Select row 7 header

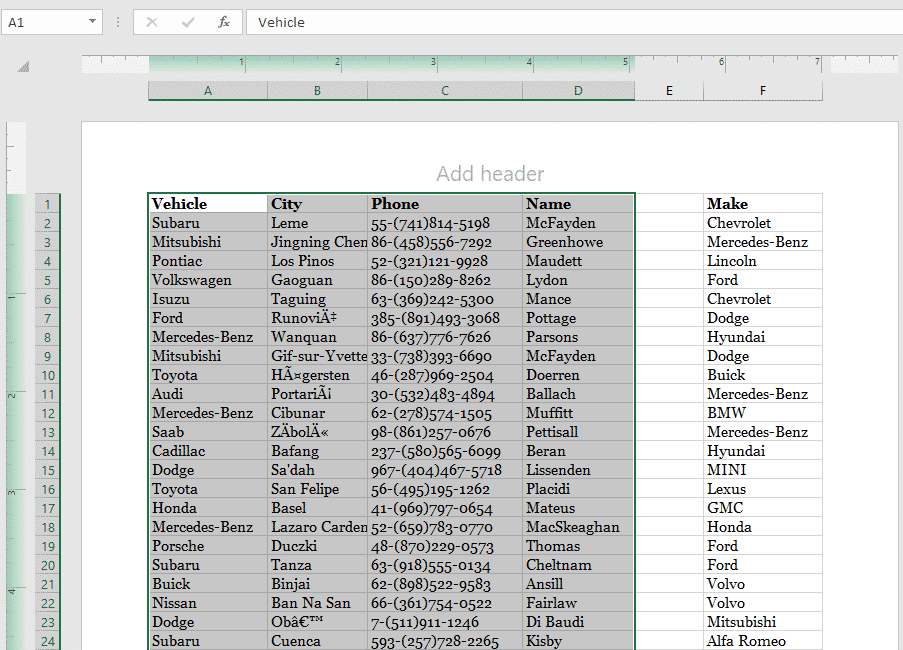point(48,318)
